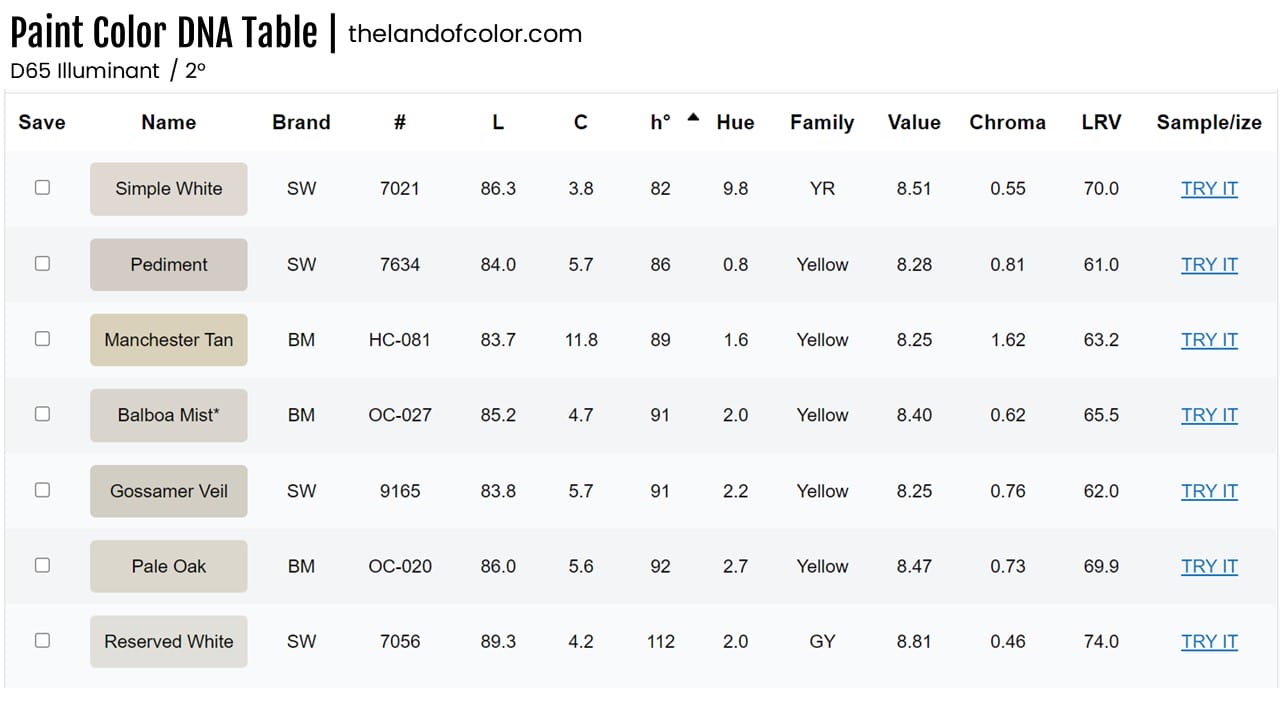
Task: Tick the Save checkbox for Manchester Tan
Action: (x=42, y=338)
